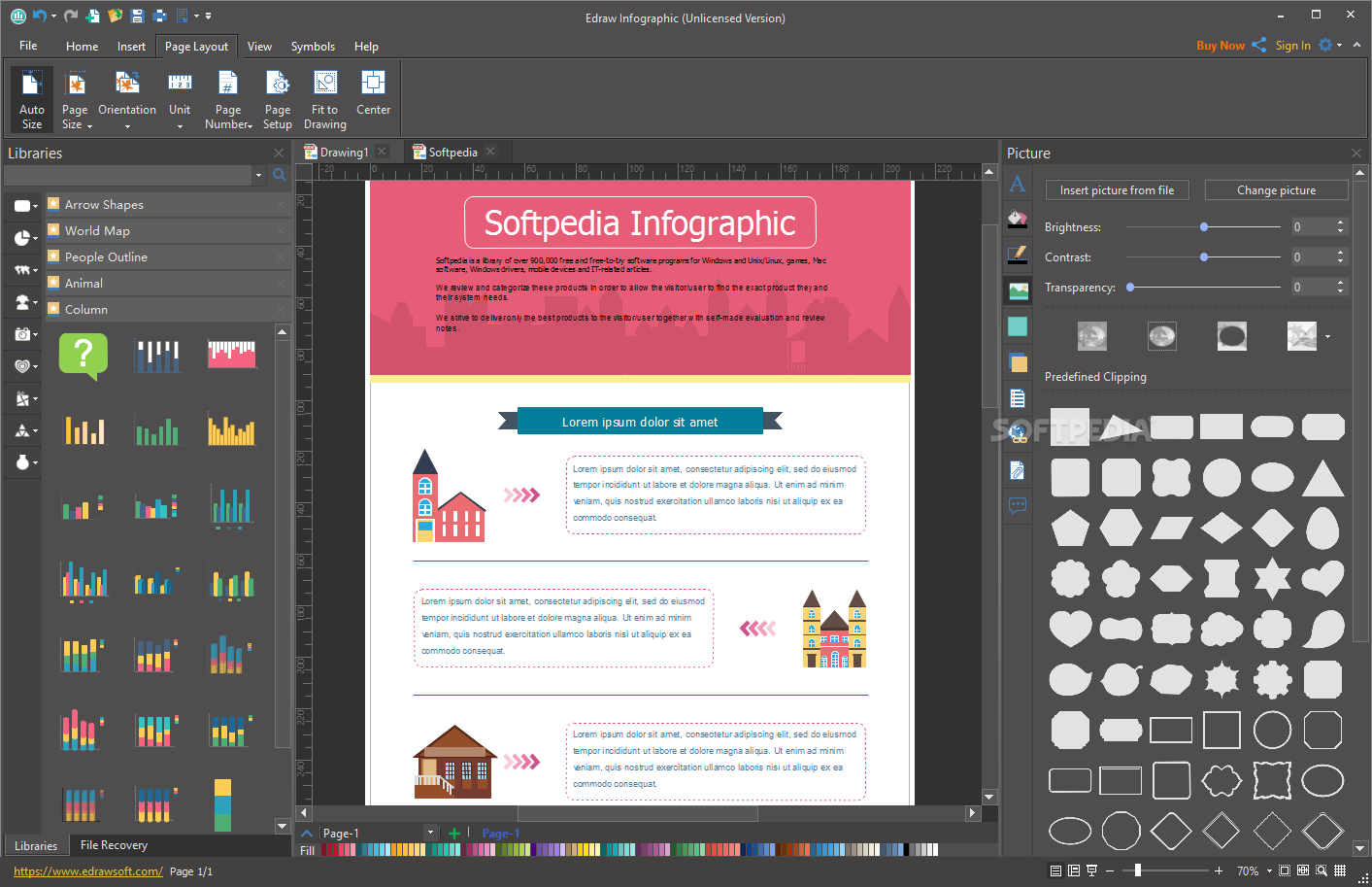Open the hyperlink globe panel icon
This screenshot has width=1372, height=887.
pyautogui.click(x=1018, y=434)
